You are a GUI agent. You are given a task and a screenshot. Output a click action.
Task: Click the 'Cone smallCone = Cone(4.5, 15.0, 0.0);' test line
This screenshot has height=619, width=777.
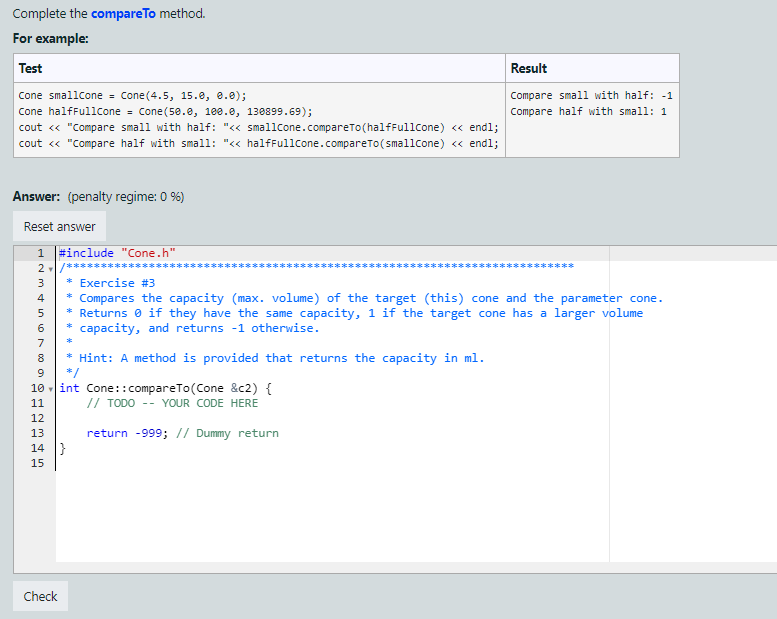132,95
